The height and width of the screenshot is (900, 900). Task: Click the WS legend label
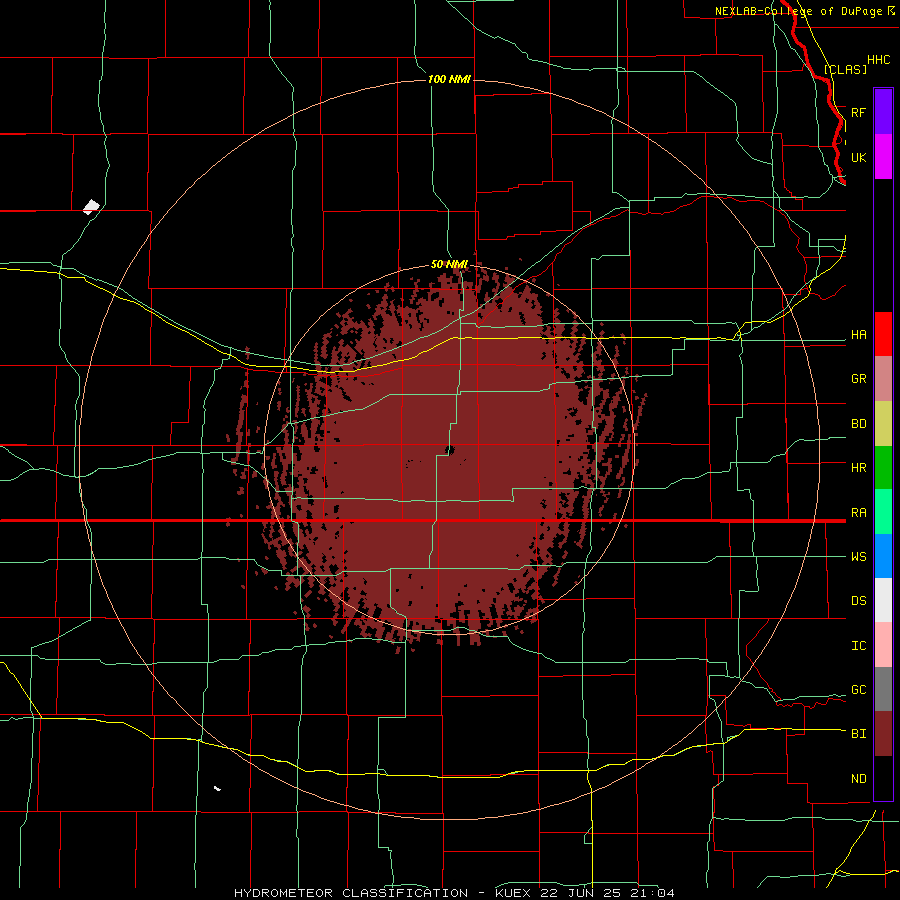(858, 557)
